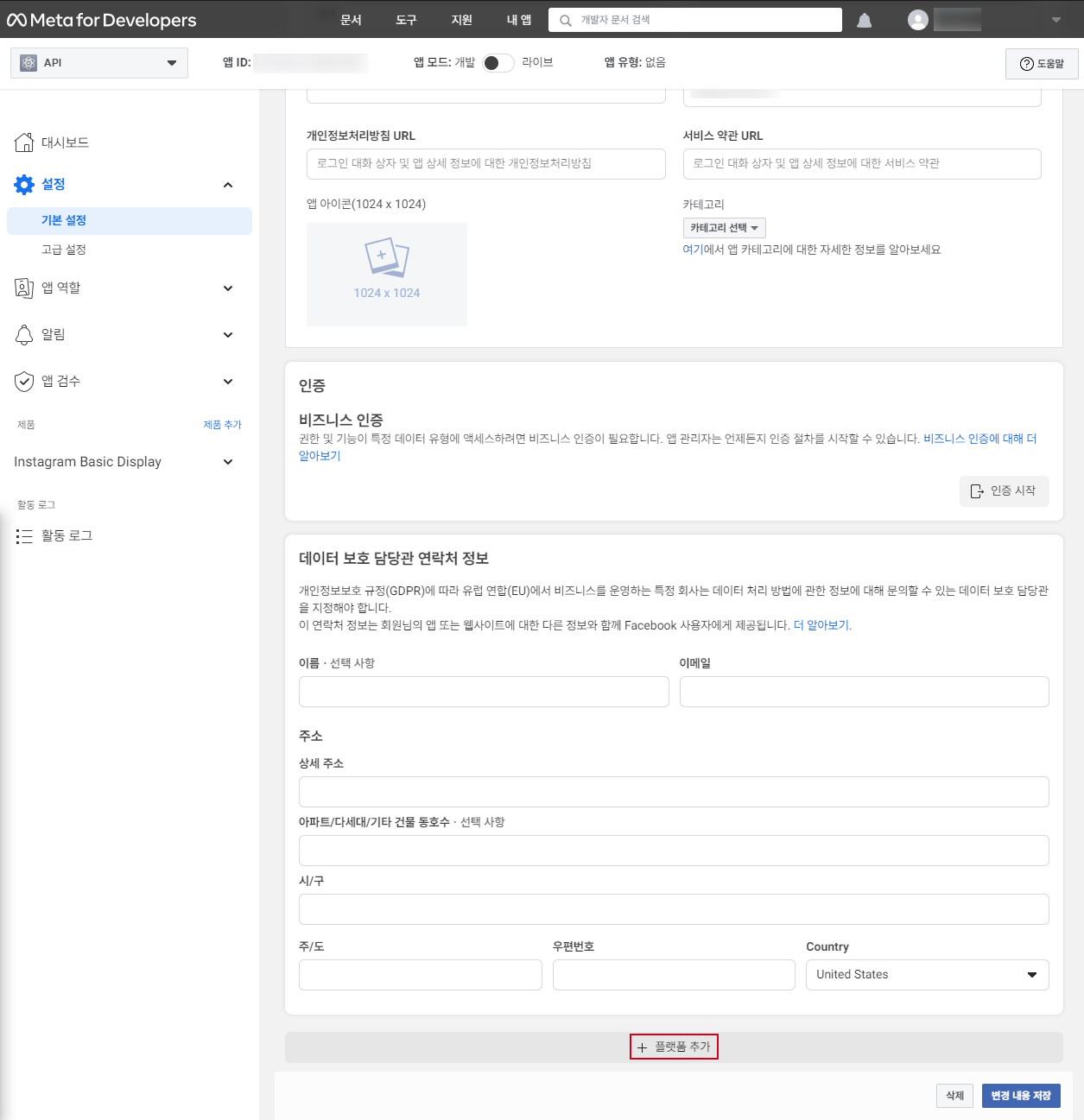Click the 주/도 state input field
The width and height of the screenshot is (1084, 1120).
(x=421, y=975)
